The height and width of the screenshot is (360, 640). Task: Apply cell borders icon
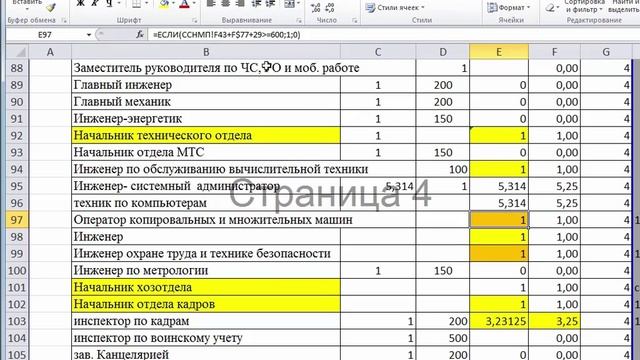[x=136, y=4]
